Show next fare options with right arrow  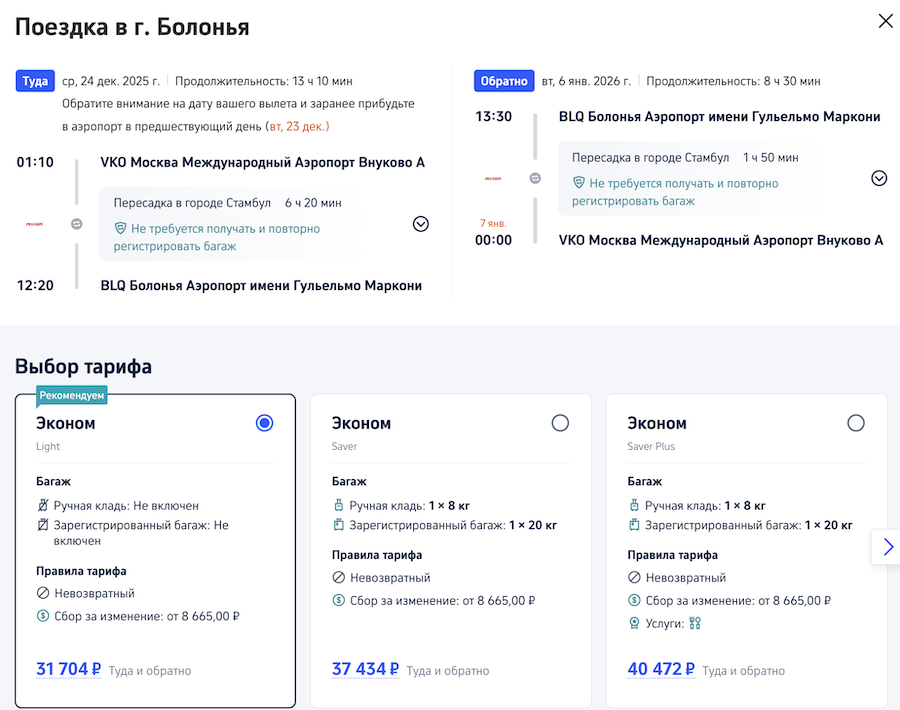point(887,547)
